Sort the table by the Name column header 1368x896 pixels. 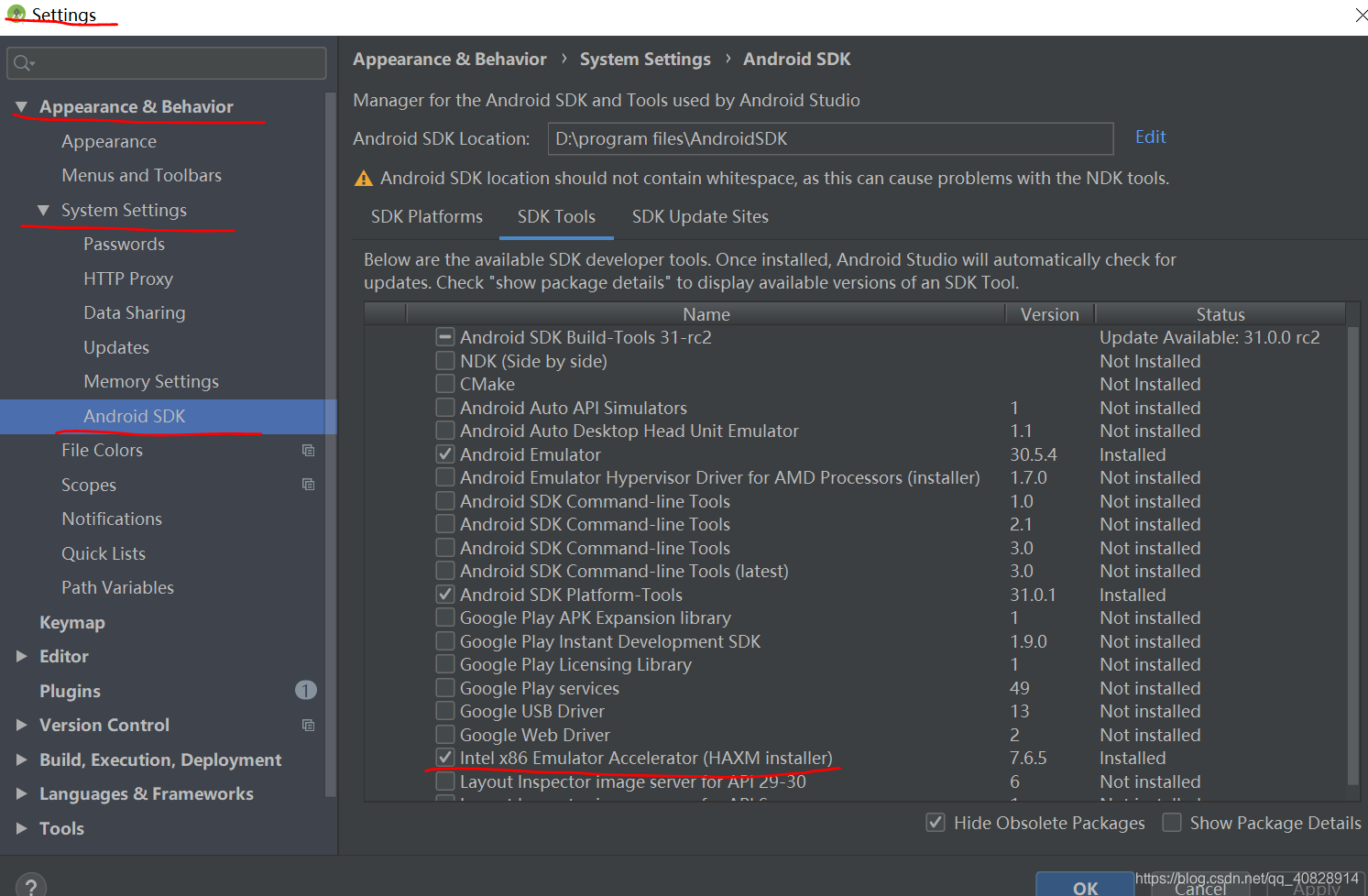click(x=706, y=314)
